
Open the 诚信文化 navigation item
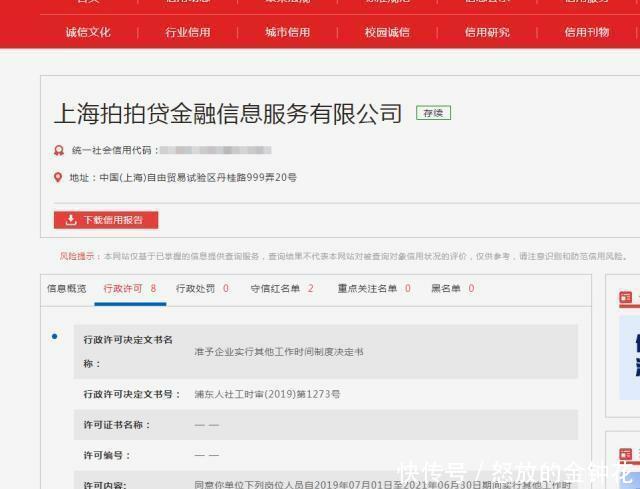pos(88,32)
